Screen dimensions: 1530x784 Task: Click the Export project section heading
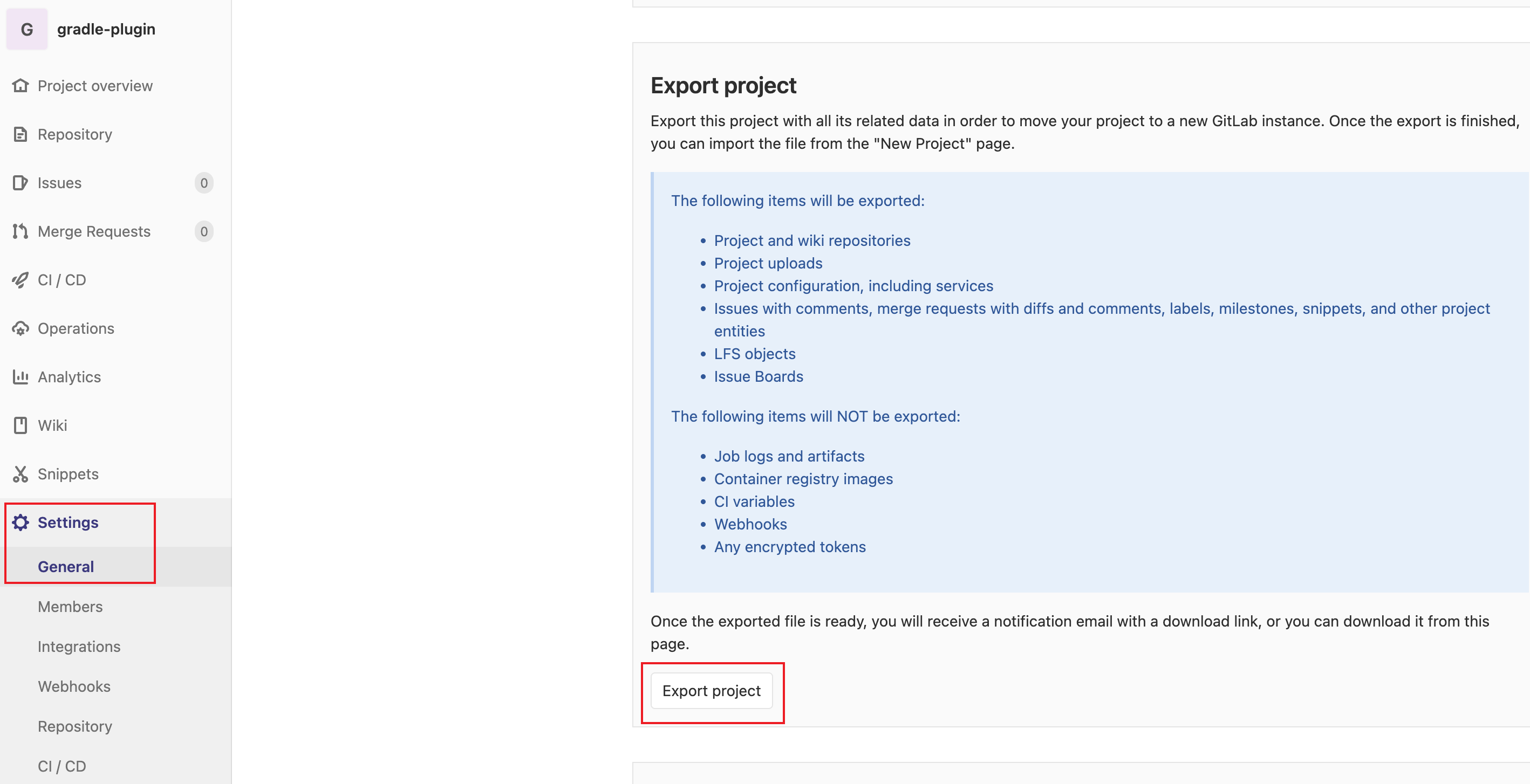(723, 85)
